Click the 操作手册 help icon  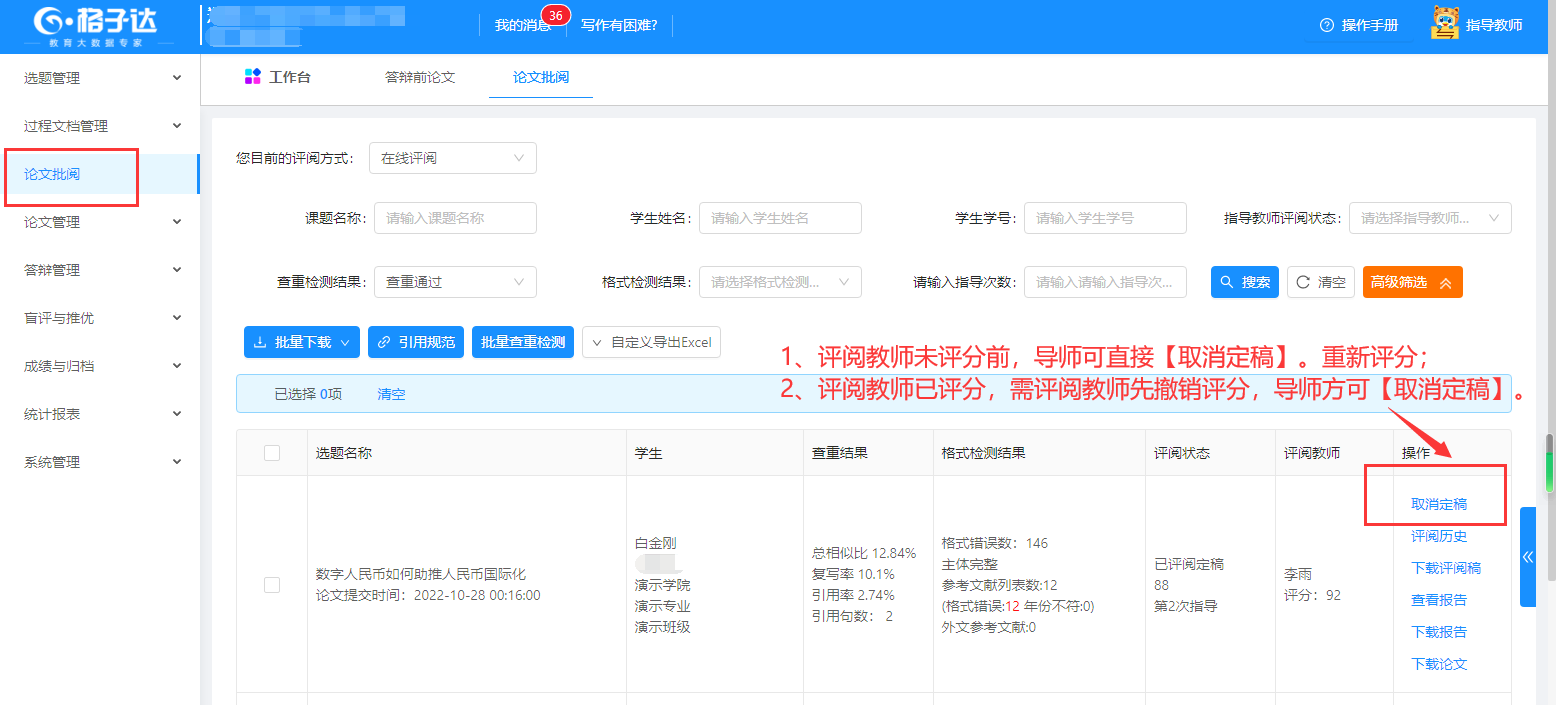(1327, 25)
